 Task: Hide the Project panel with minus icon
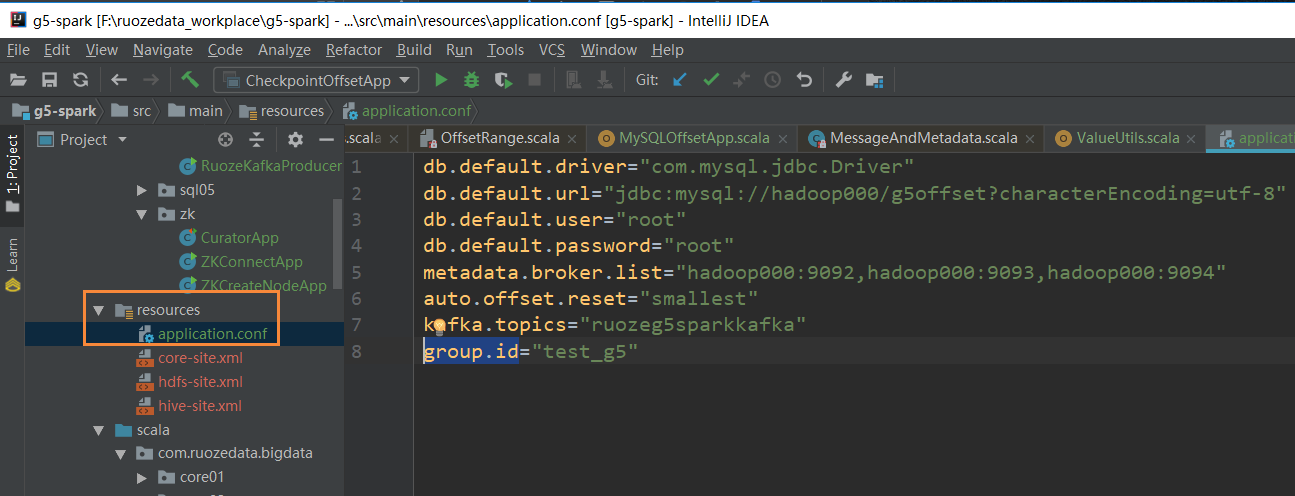click(326, 140)
